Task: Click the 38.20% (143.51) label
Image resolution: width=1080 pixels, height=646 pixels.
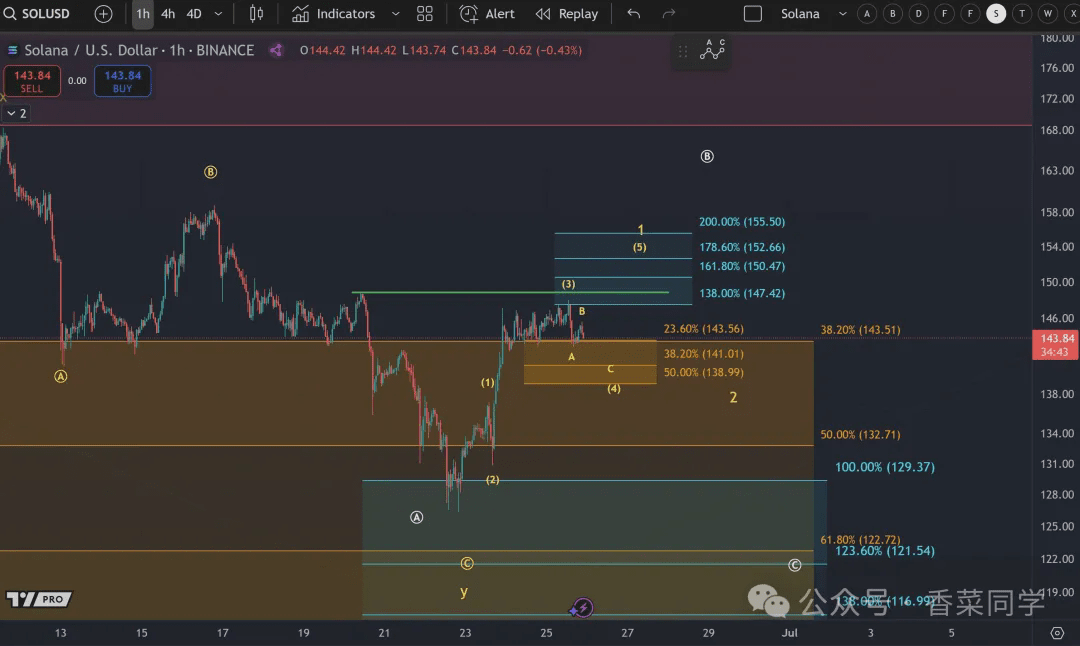Action: tap(860, 330)
